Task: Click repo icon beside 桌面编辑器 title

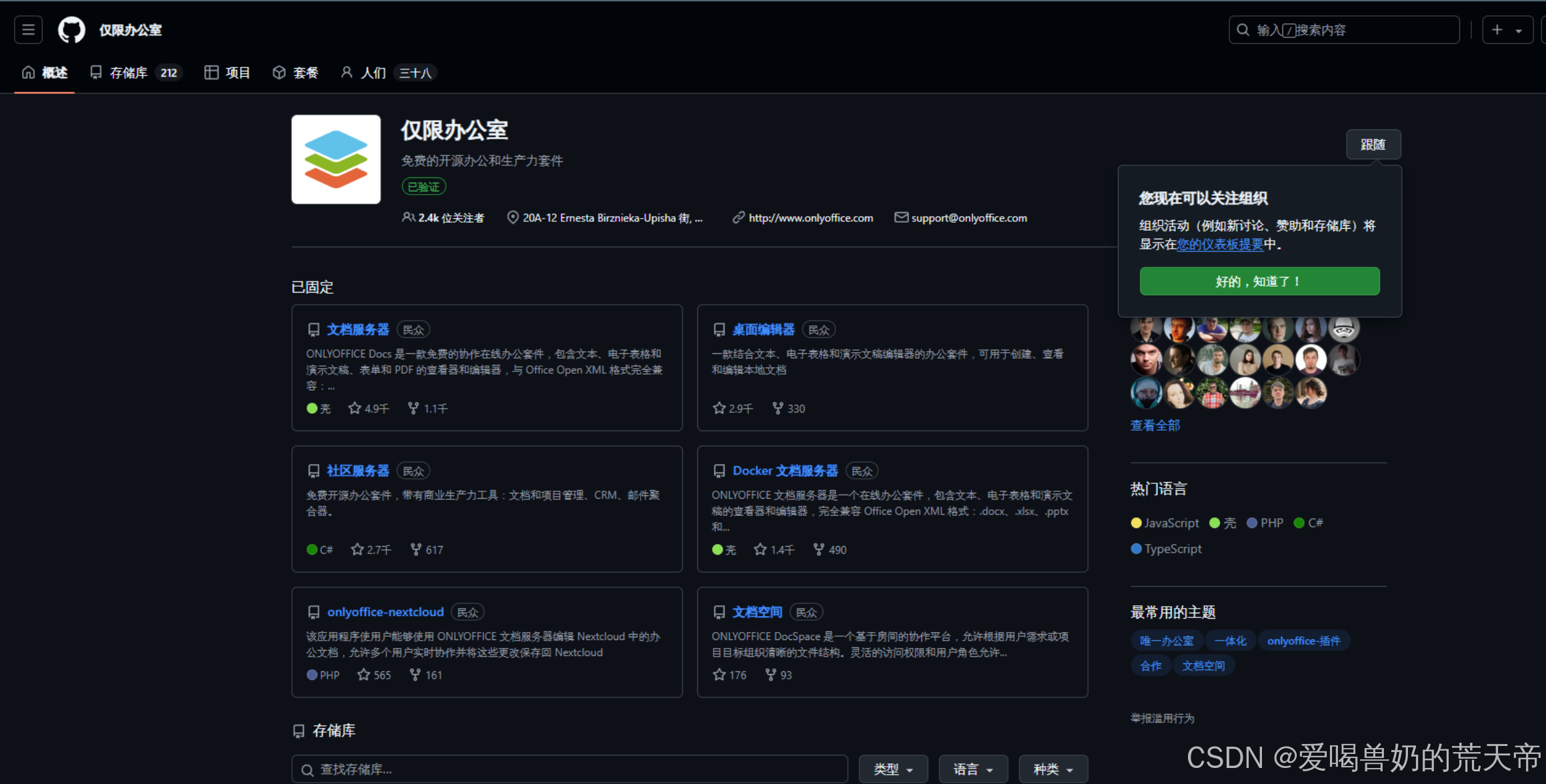Action: click(719, 330)
